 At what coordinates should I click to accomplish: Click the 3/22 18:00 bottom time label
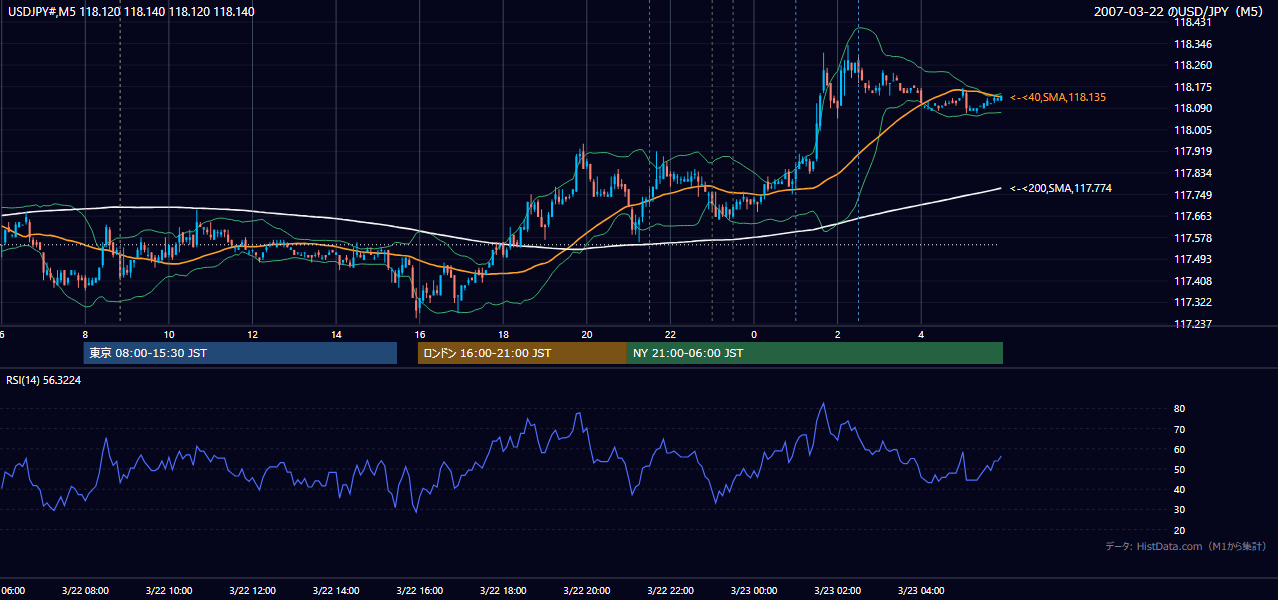coord(502,590)
